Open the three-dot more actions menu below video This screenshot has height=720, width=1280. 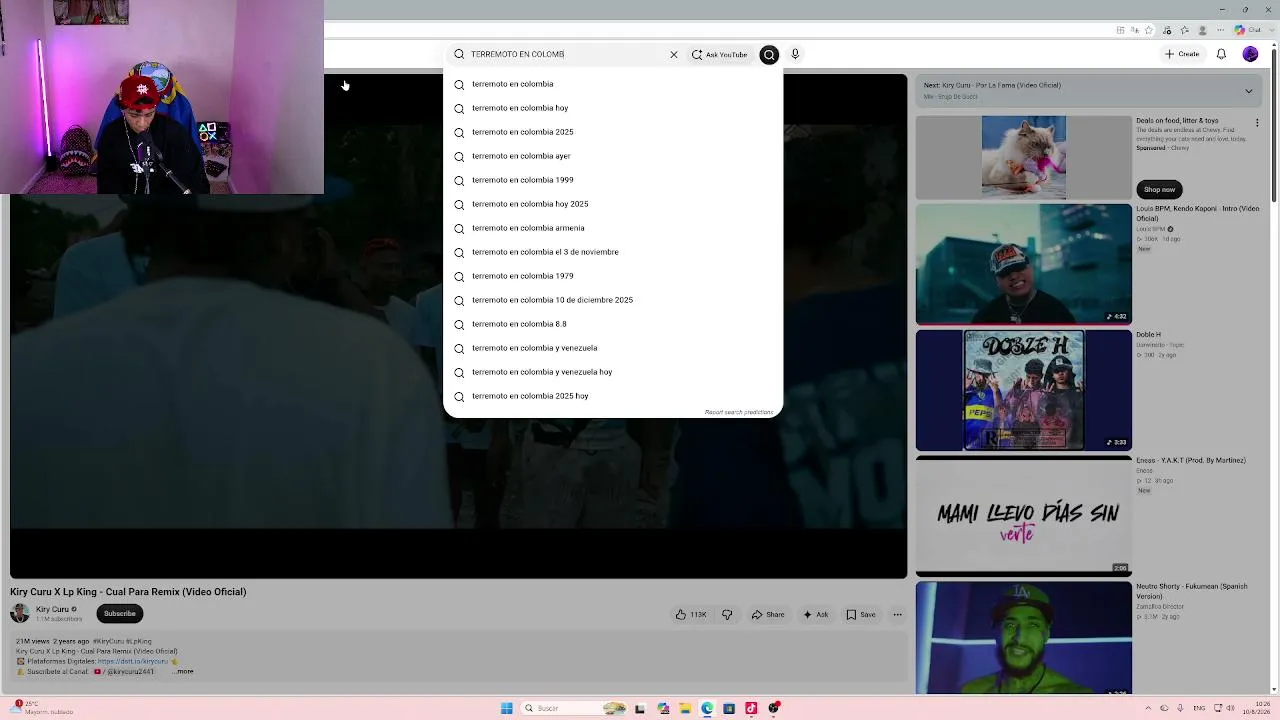[897, 615]
